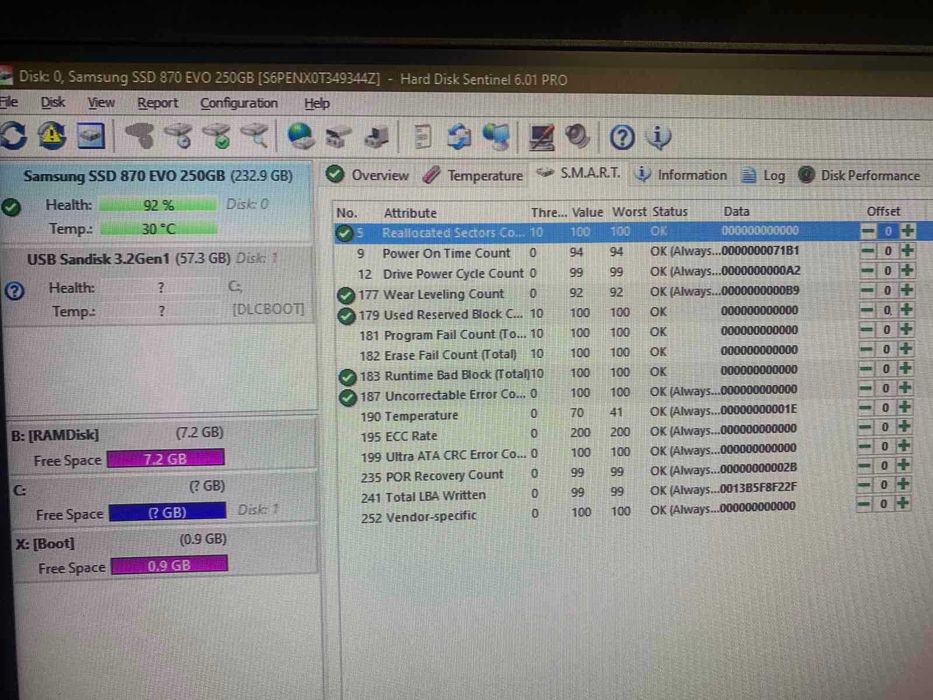
Task: Click the X: Boot 0.9 GB free space bar
Action: (x=169, y=565)
